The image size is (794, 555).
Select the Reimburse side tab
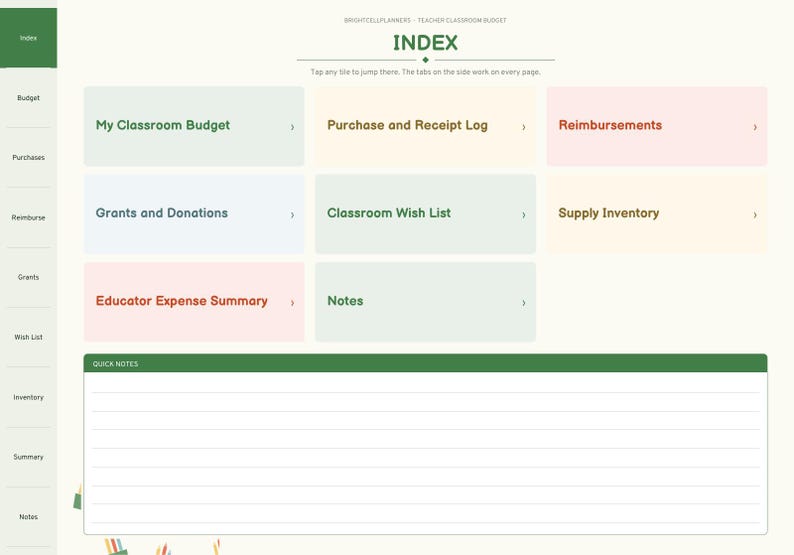tap(28, 218)
